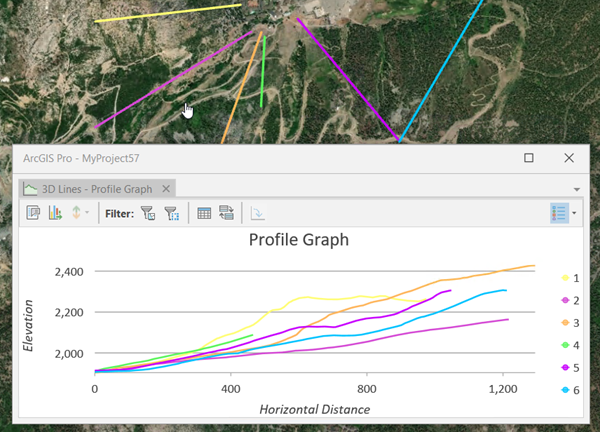This screenshot has height=432, width=600.
Task: Expand the pane options chevron at tab row
Action: [577, 188]
